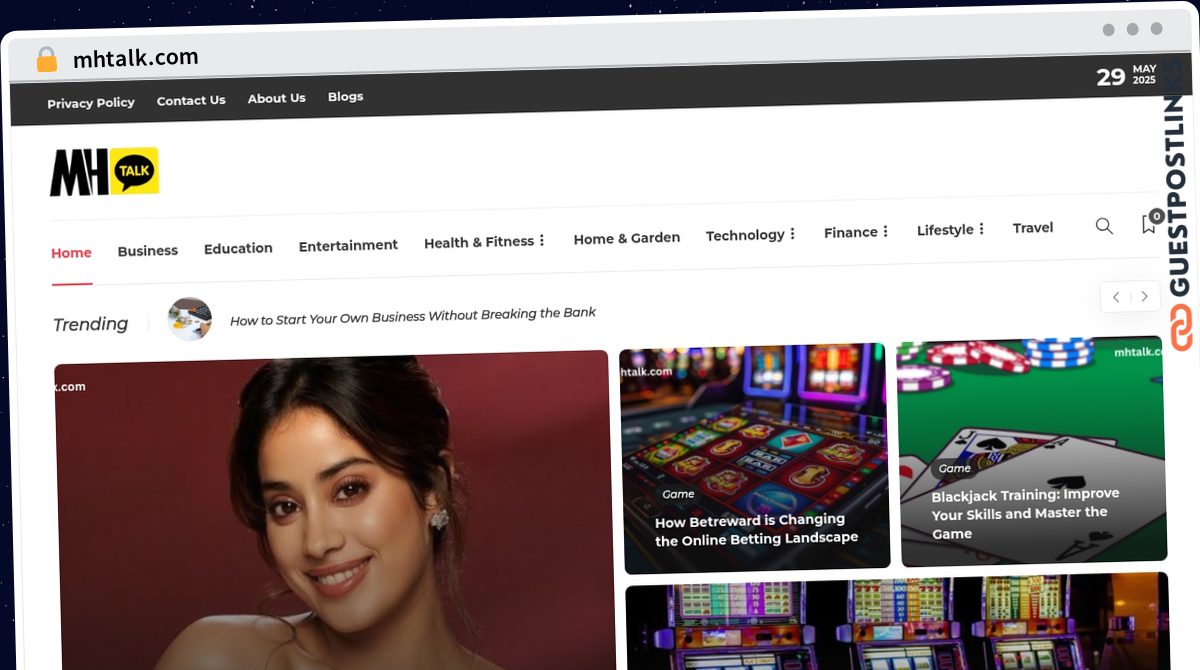Open the Blogs link
This screenshot has height=670, width=1200.
click(346, 97)
